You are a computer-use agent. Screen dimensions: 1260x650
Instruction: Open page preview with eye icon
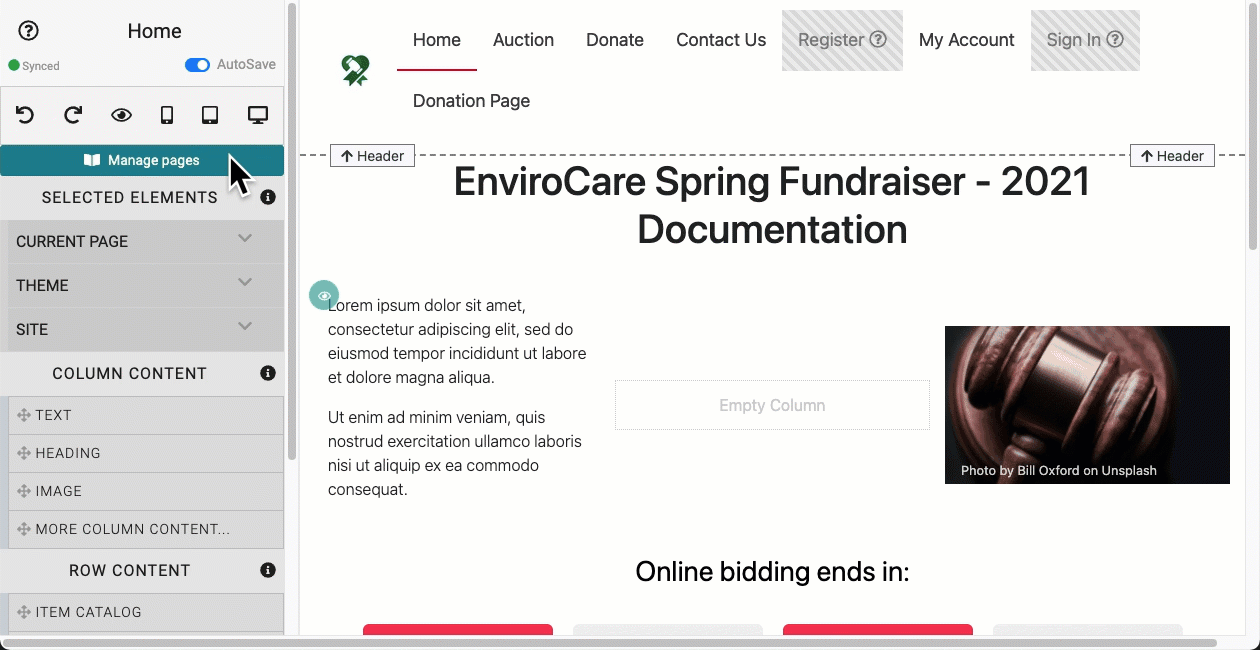click(121, 115)
